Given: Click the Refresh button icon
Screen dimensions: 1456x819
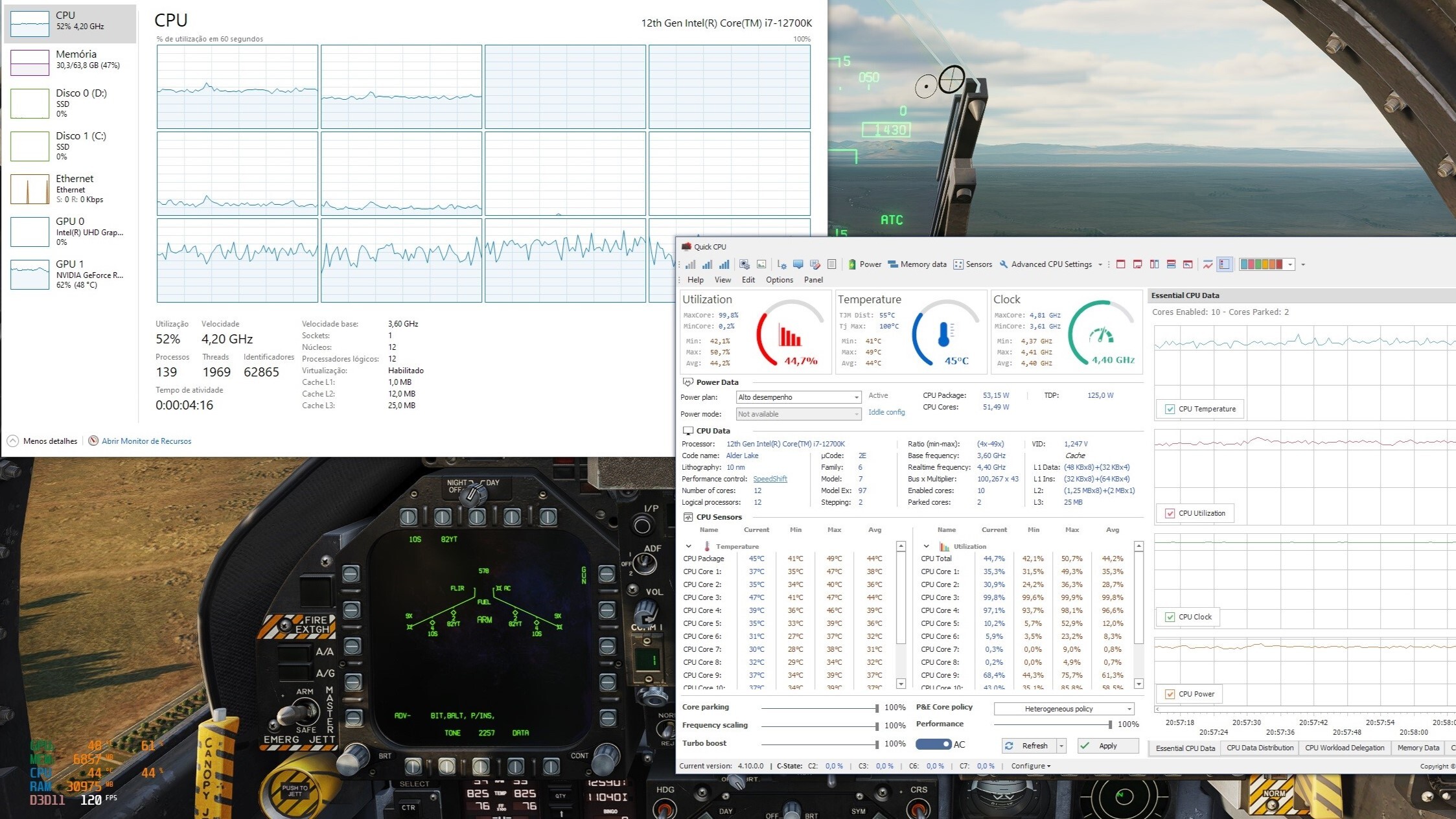Looking at the screenshot, I should 1009,746.
